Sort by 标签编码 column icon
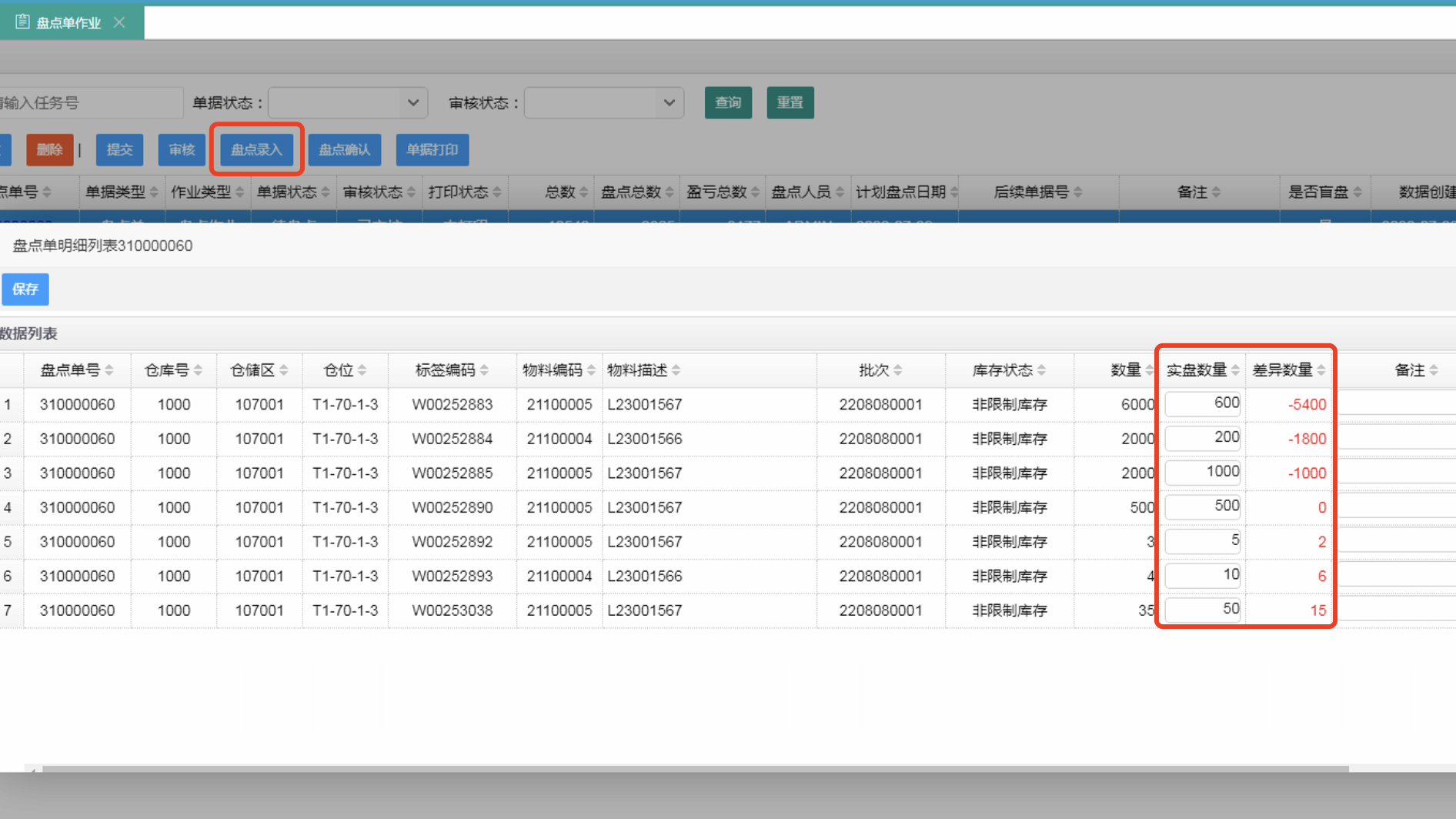 pos(484,370)
